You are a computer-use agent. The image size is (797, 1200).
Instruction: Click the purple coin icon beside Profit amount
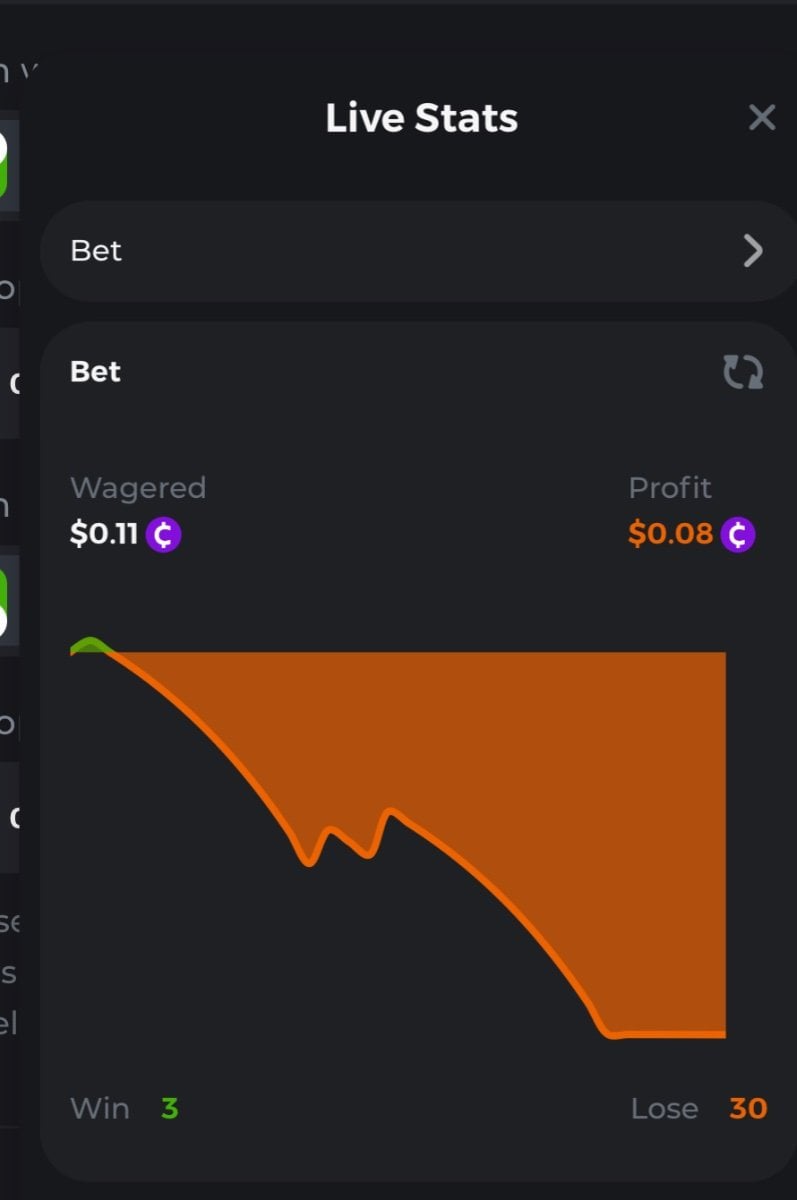click(x=738, y=534)
